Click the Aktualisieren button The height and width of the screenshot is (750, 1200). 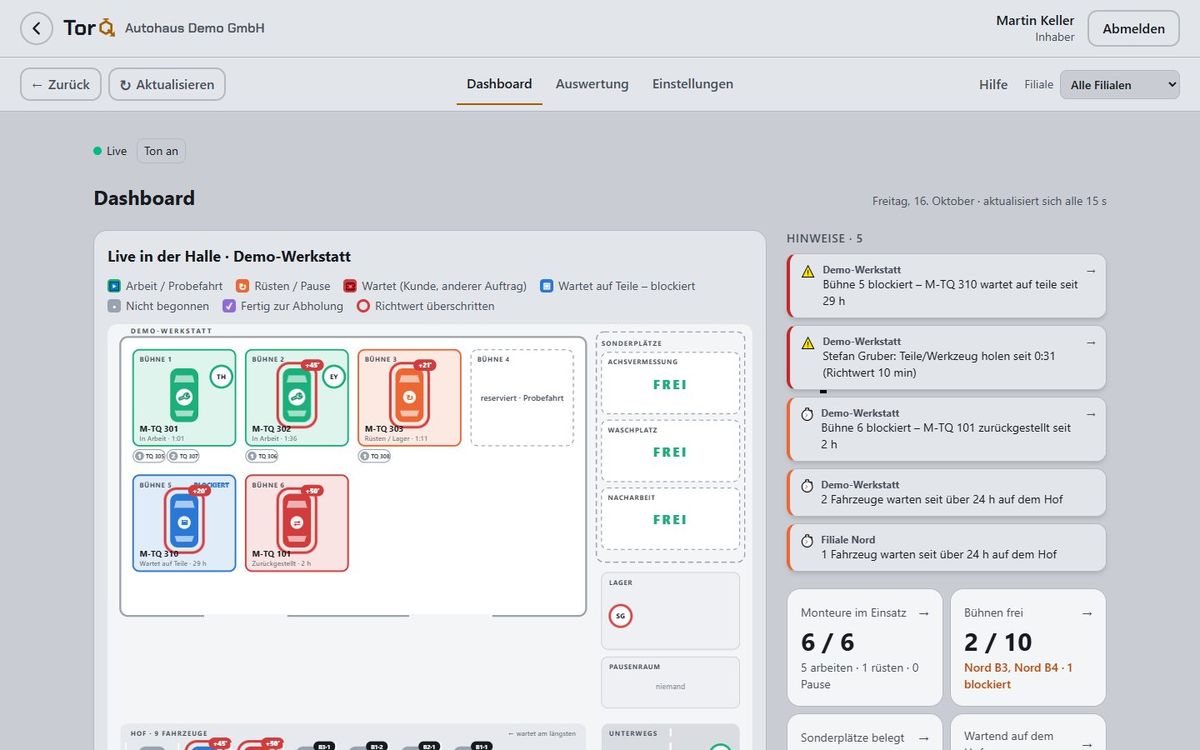point(167,84)
